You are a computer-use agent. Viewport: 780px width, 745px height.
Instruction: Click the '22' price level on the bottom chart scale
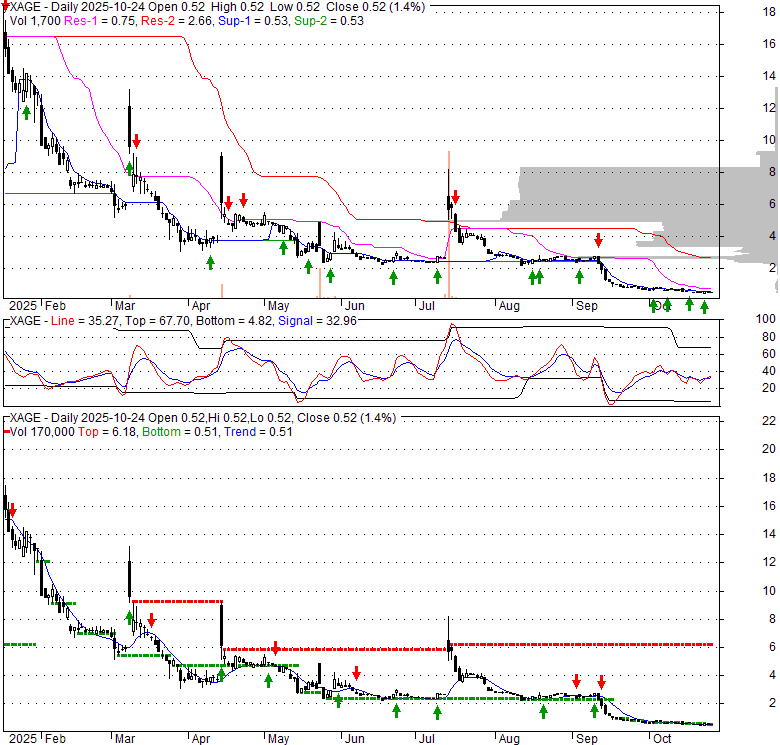coord(769,421)
